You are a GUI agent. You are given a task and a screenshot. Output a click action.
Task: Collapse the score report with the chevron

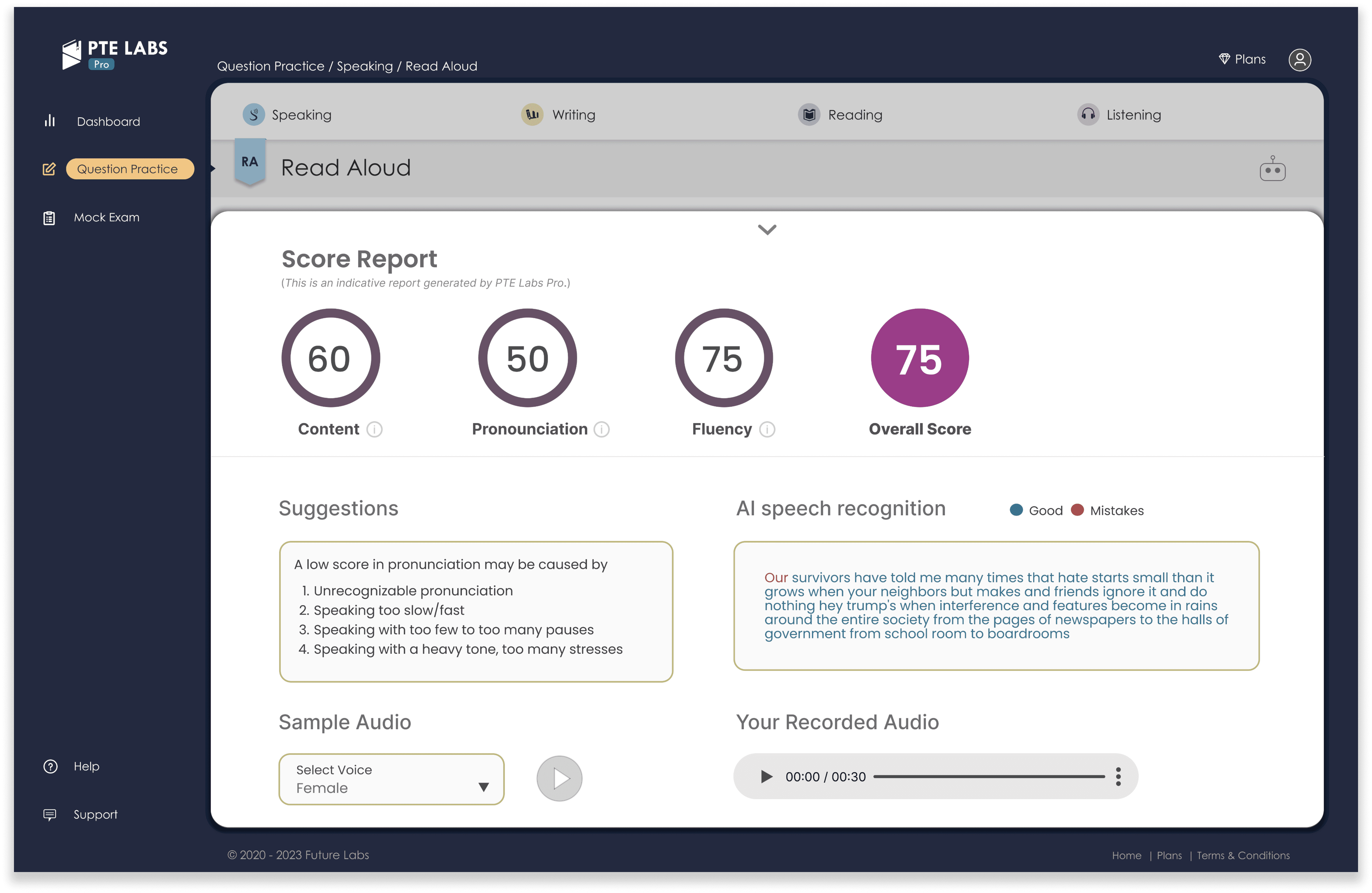(x=767, y=230)
